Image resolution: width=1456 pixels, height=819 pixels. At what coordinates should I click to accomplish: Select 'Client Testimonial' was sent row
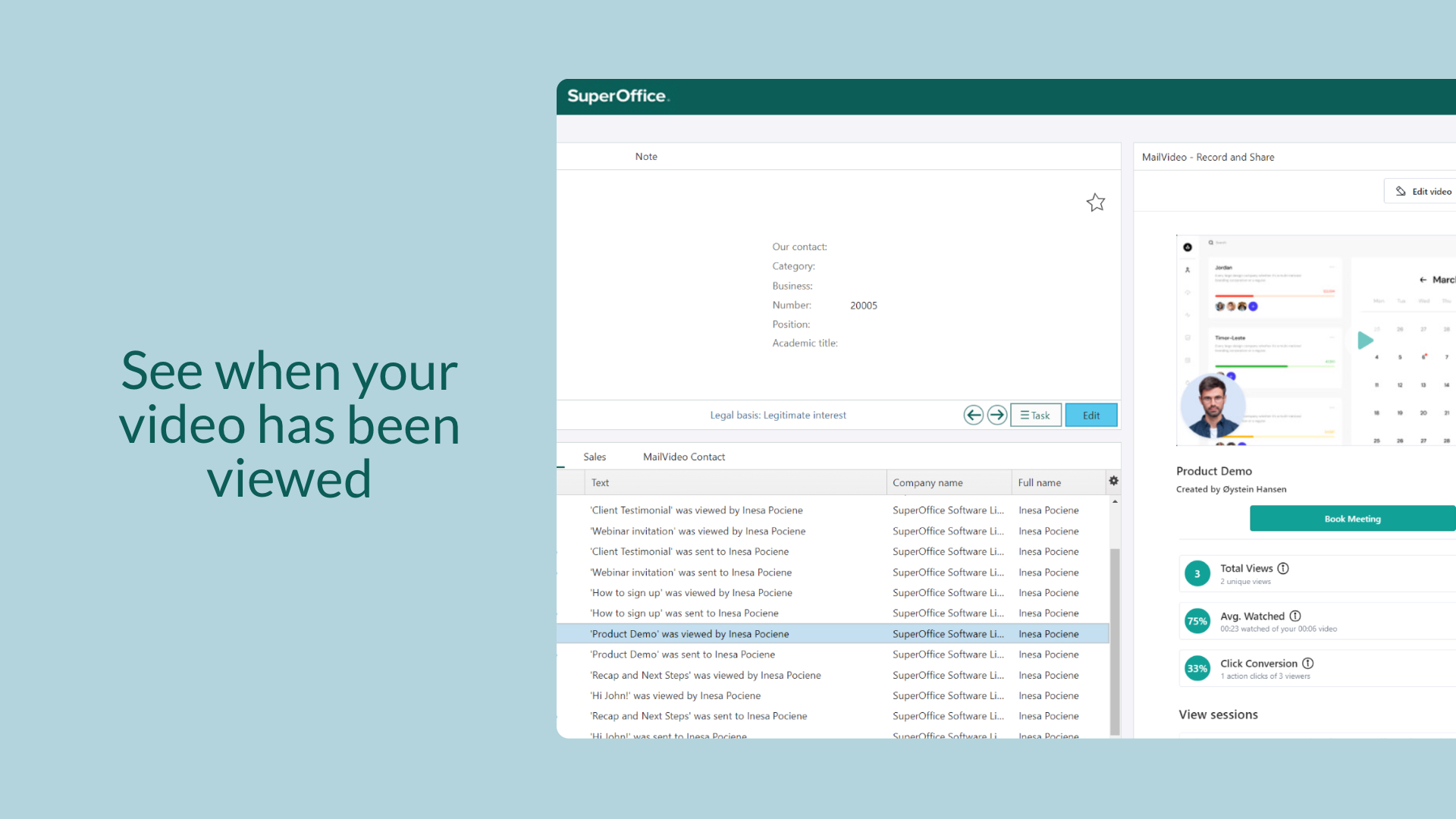(x=833, y=551)
